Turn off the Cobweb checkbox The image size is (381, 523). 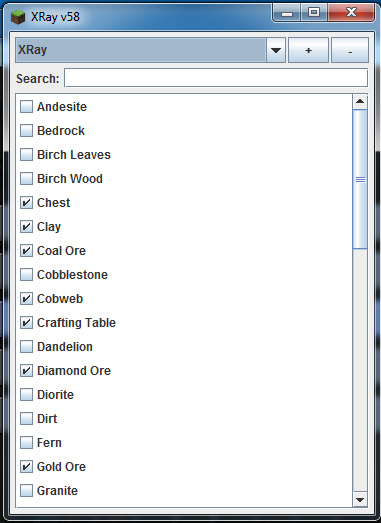coord(26,299)
